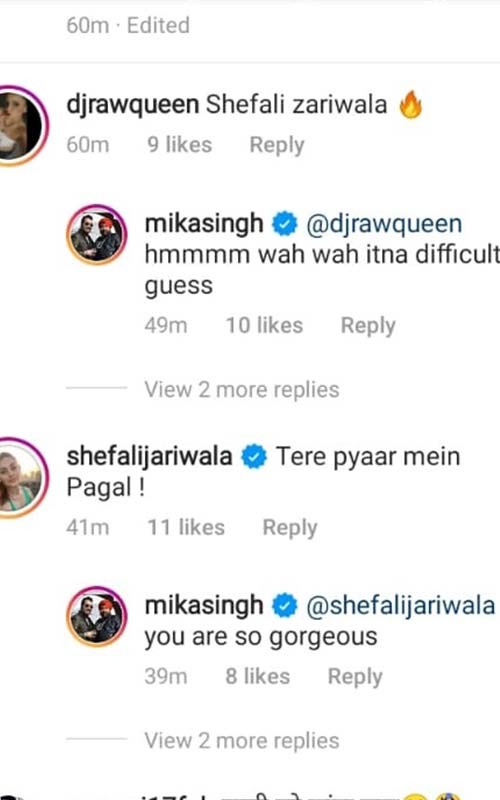This screenshot has height=800, width=500.
Task: Reply to mikasingh's 'you are so gorgeous'
Action: 355,677
